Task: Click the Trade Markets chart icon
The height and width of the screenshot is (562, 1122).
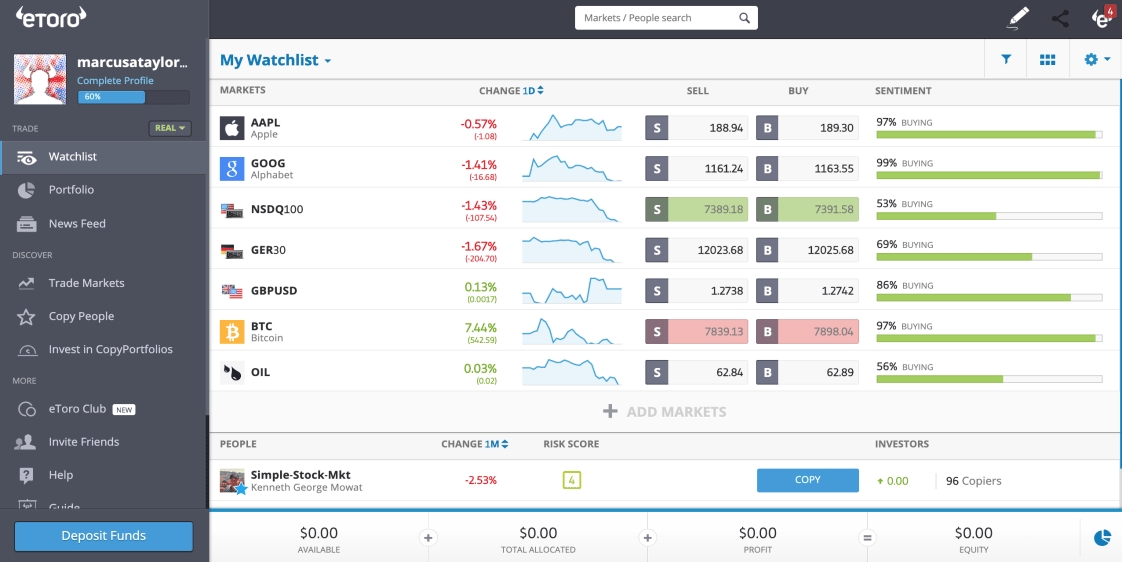Action: coord(26,284)
